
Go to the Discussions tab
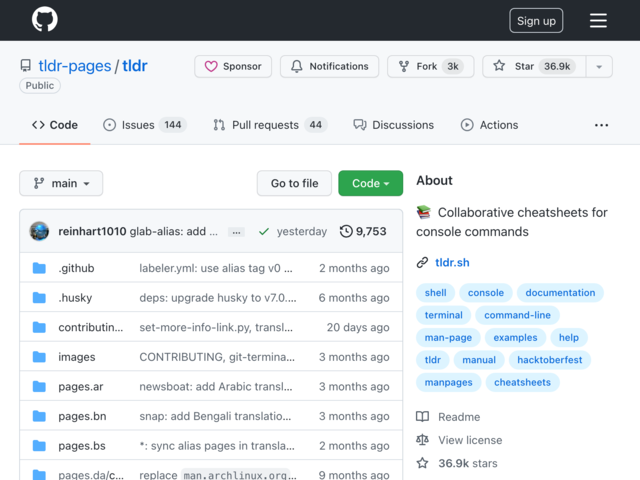click(393, 125)
